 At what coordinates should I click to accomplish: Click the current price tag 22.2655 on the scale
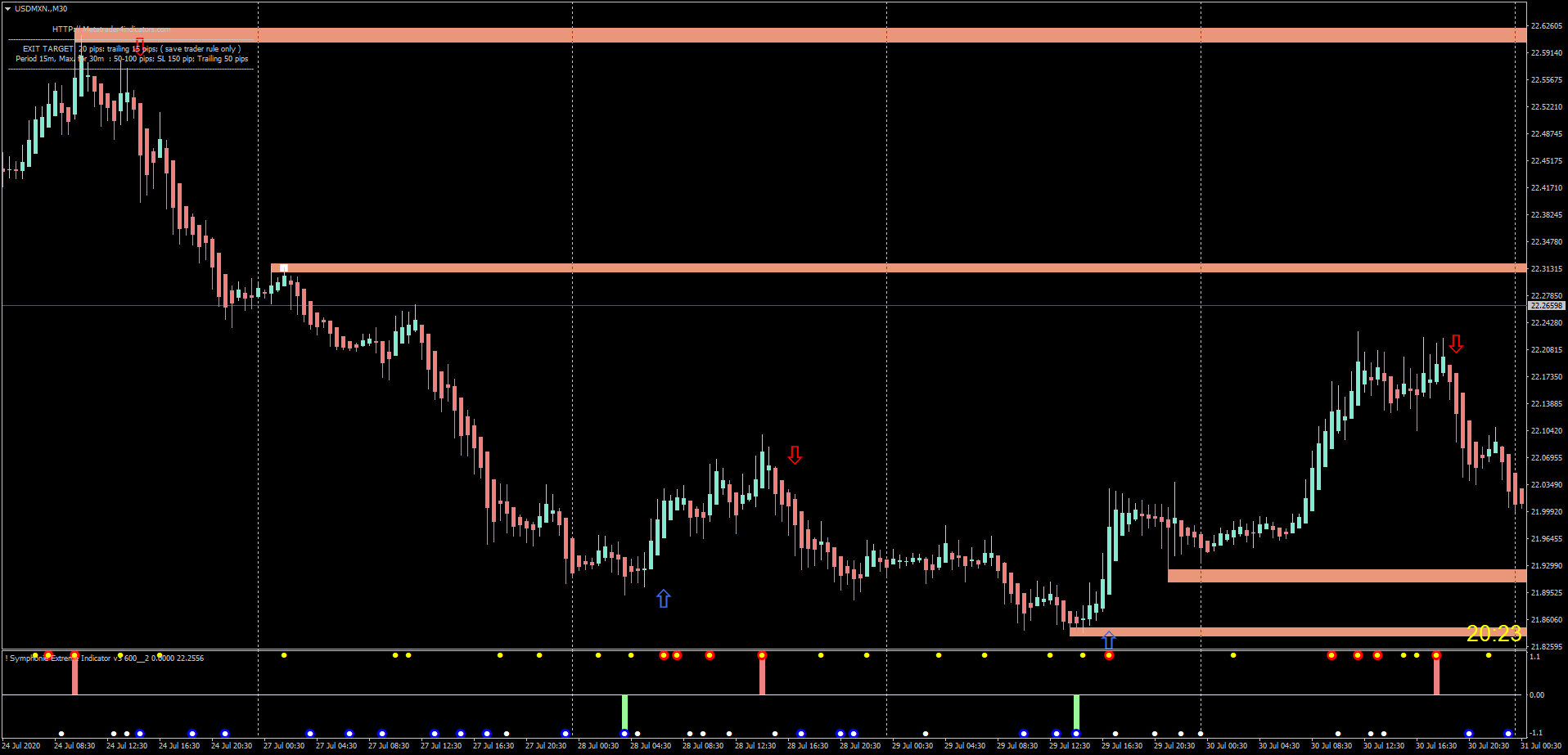tap(1547, 305)
